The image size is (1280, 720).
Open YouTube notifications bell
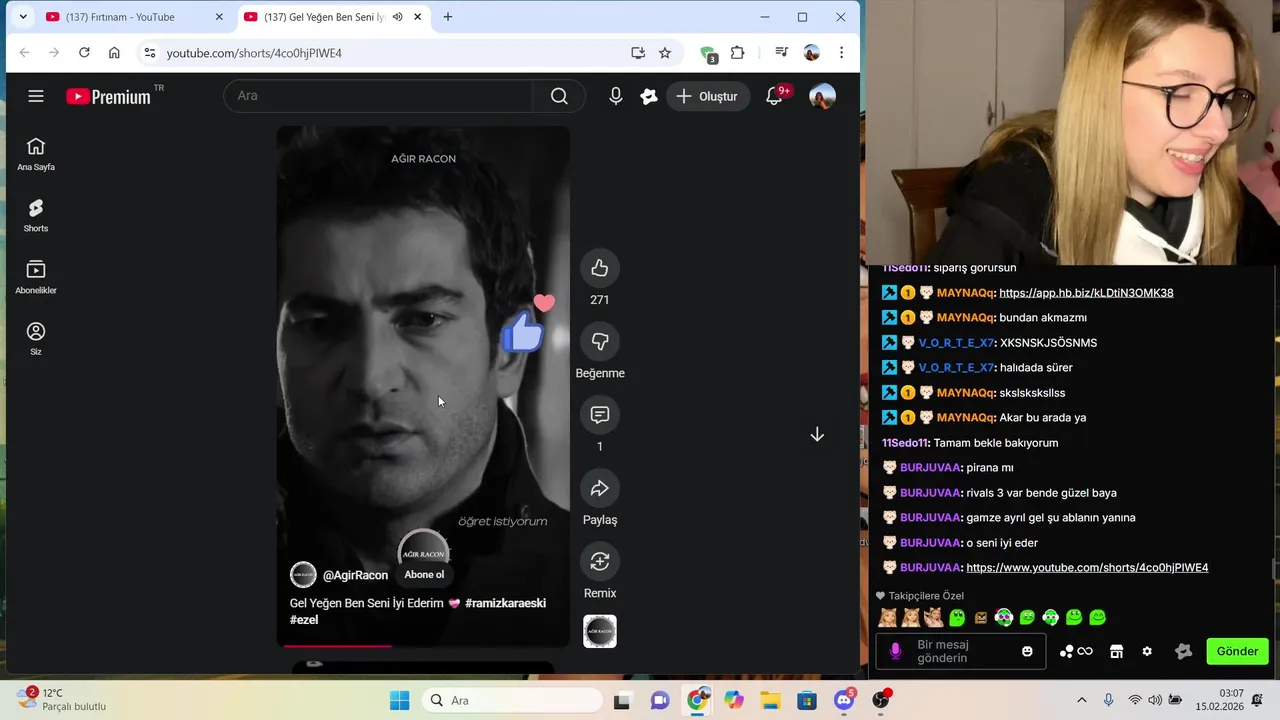pyautogui.click(x=774, y=96)
